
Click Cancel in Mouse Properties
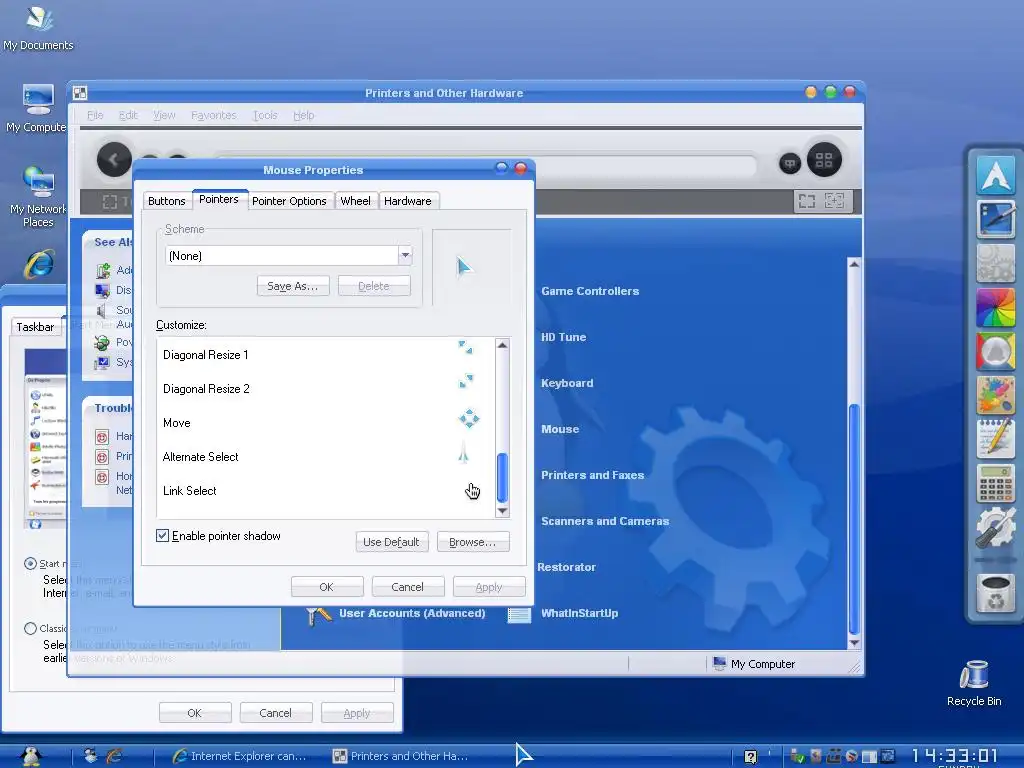click(x=408, y=587)
